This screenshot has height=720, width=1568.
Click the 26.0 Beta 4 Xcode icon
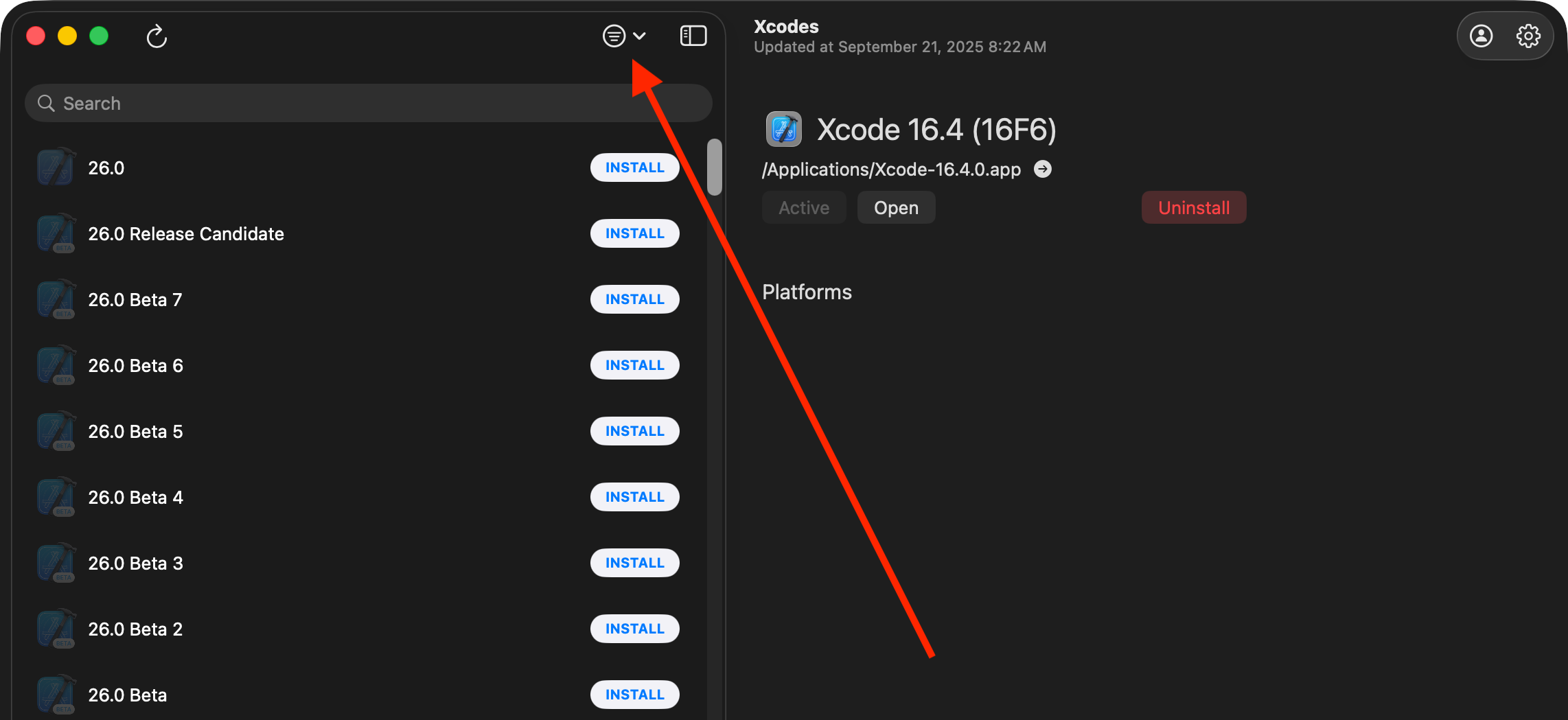point(56,497)
